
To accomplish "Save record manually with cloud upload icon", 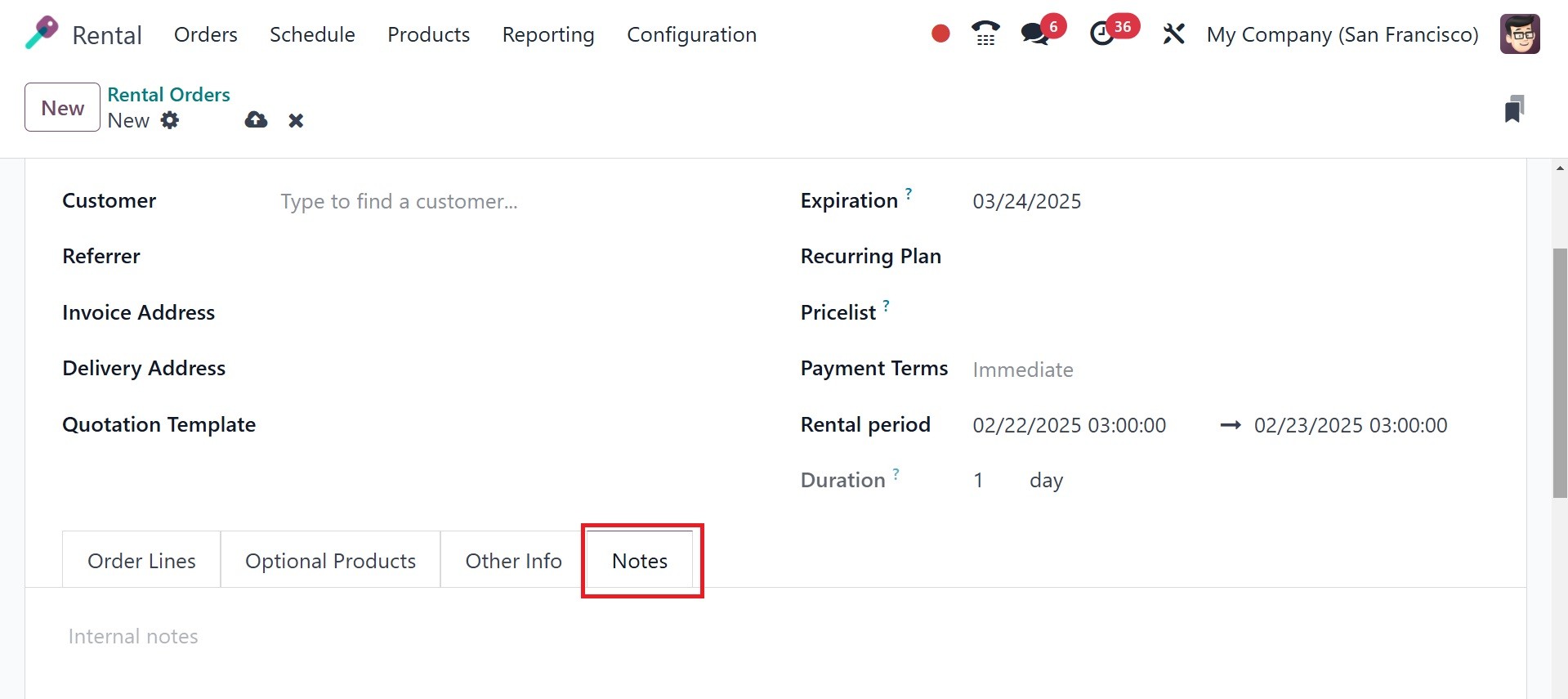I will tap(256, 120).
